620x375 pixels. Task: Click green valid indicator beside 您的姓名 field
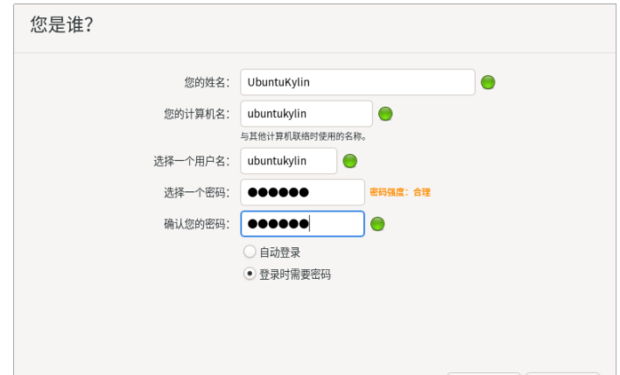(488, 82)
